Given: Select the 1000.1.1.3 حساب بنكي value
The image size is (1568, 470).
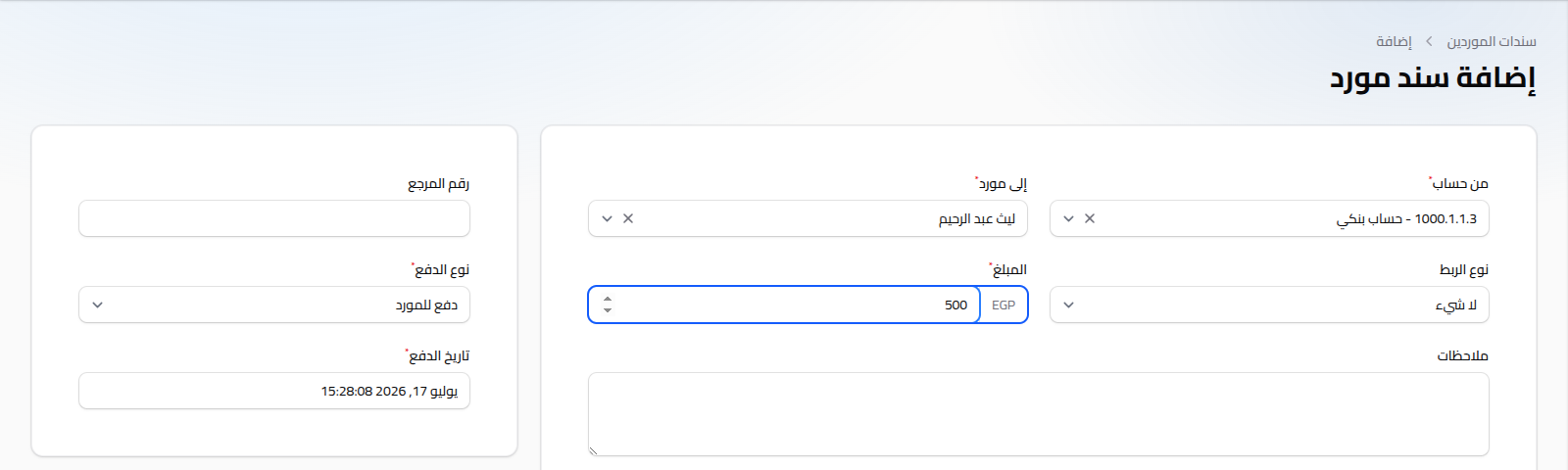Looking at the screenshot, I should coord(1406,218).
